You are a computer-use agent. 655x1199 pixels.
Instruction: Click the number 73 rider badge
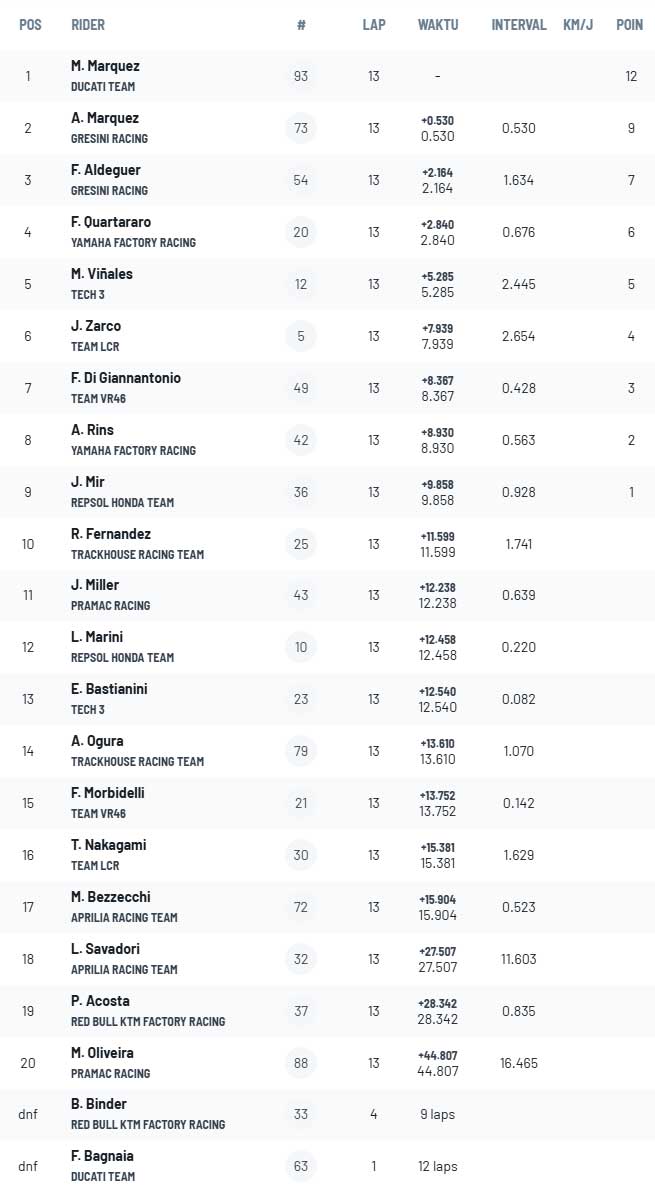[301, 128]
